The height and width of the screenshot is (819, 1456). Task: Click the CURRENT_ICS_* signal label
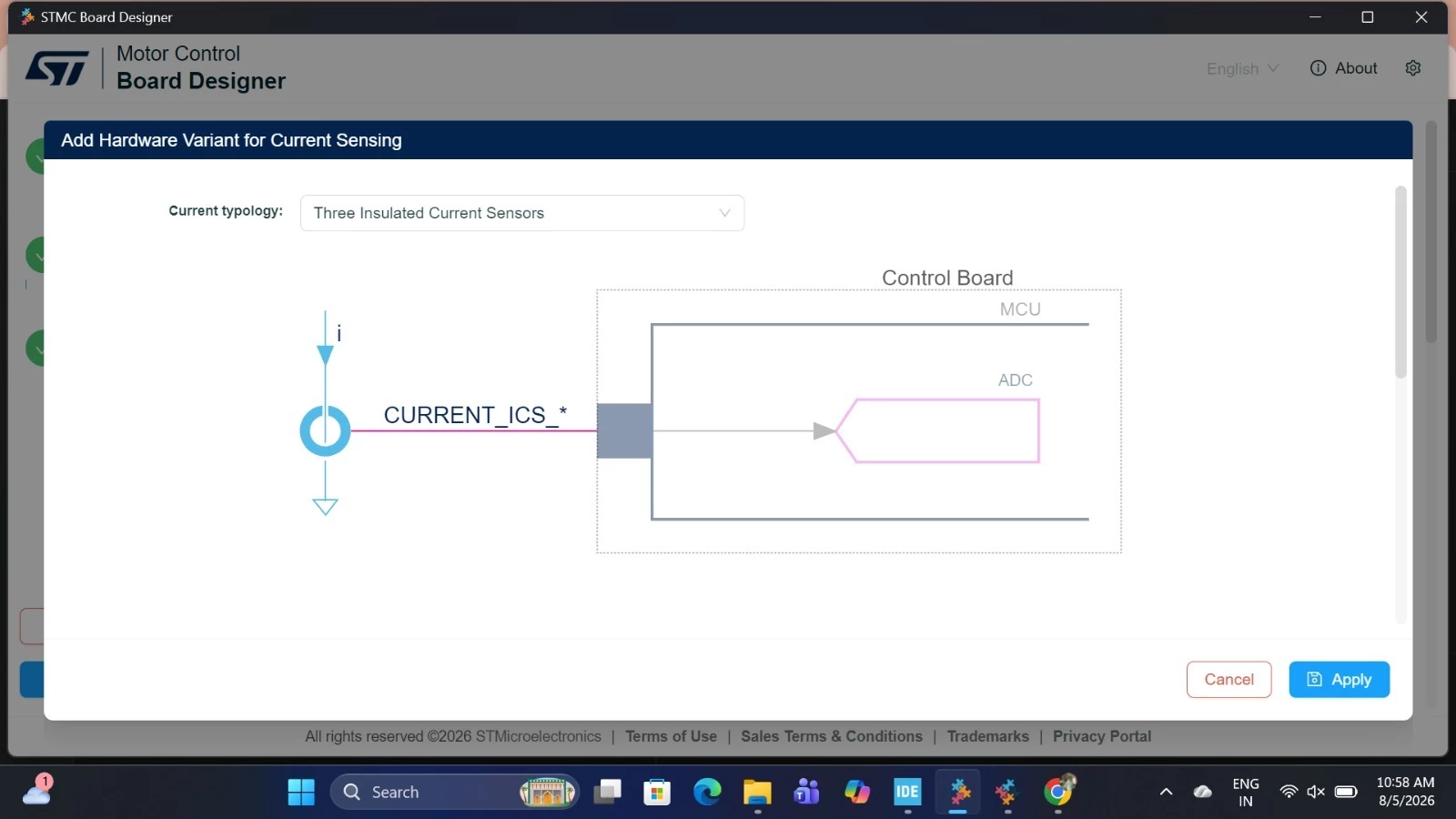coord(475,415)
